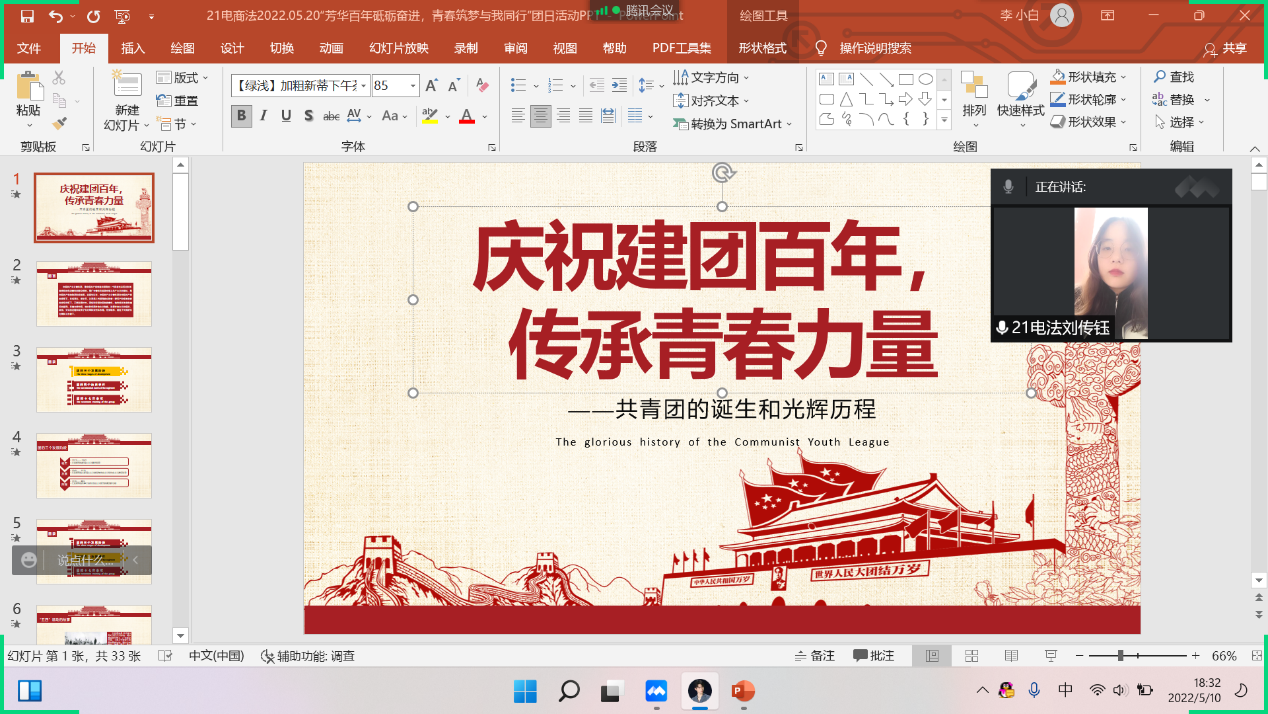Click the 备注 notes button in status bar
Screen dimensions: 1268x714
[x=815, y=656]
